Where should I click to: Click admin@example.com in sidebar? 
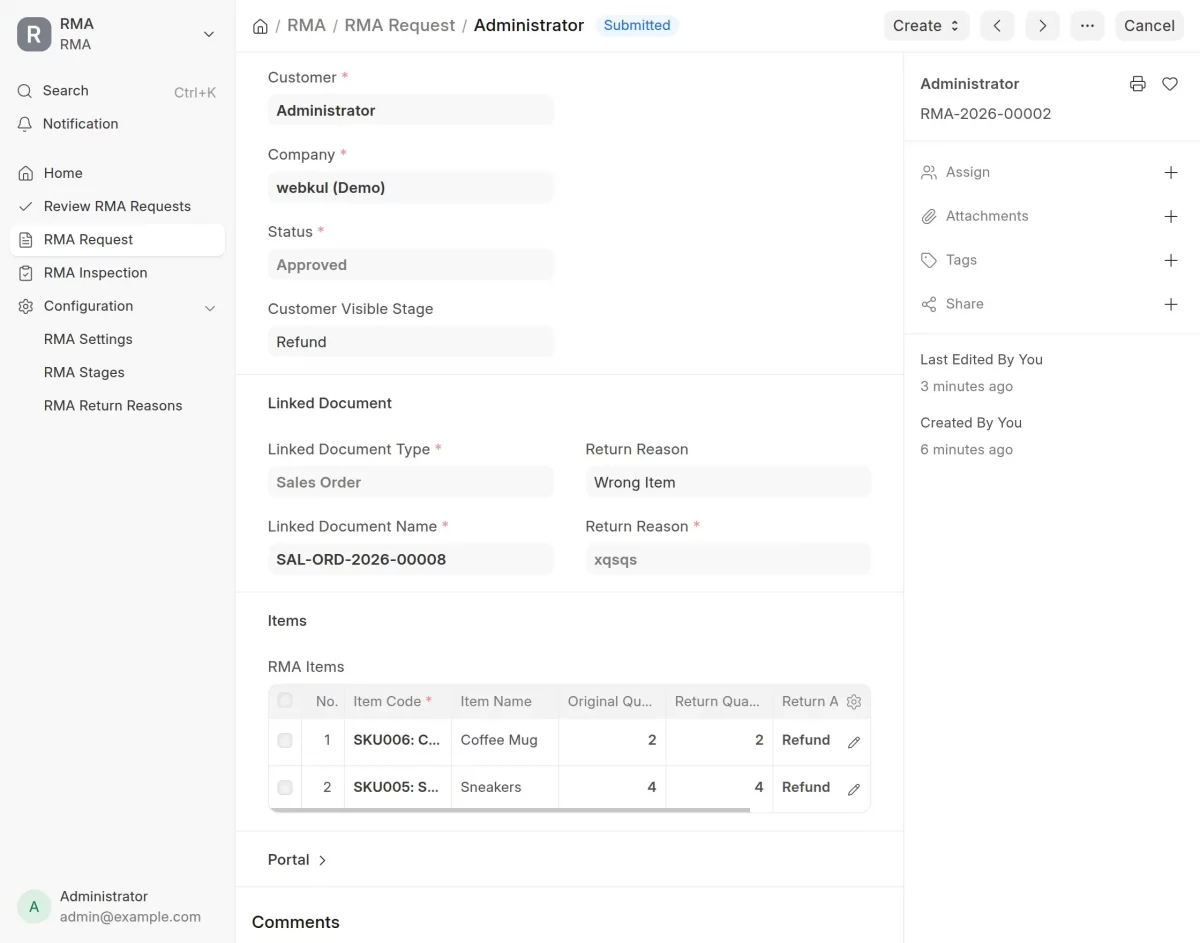(x=130, y=917)
